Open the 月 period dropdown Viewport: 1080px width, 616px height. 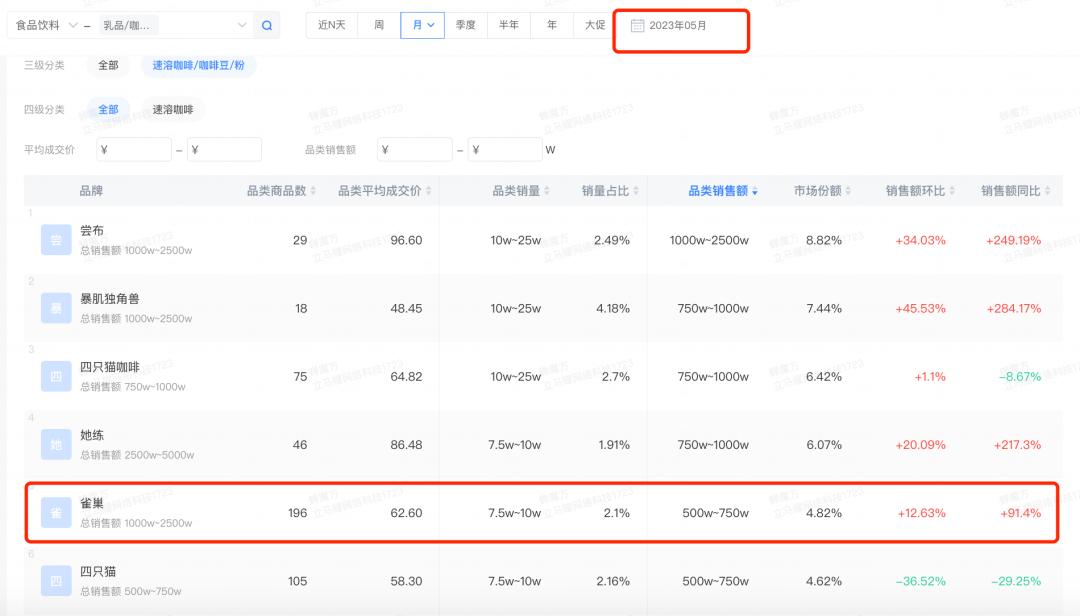422,25
